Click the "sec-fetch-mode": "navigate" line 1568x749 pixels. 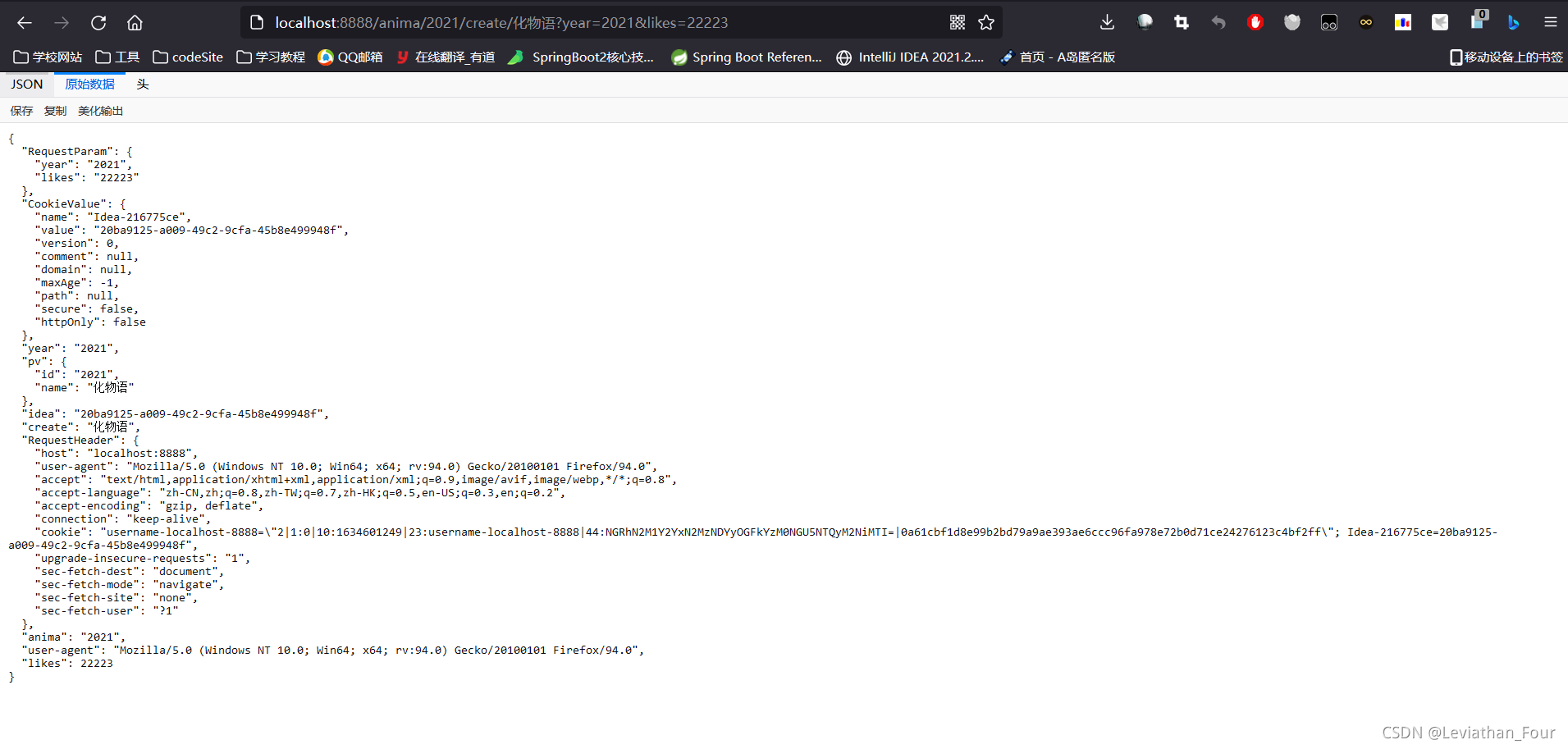[x=130, y=585]
